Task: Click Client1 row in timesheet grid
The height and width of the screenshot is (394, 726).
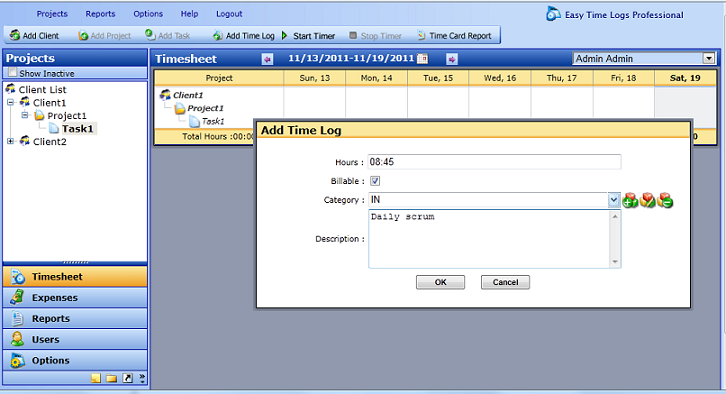Action: point(188,95)
